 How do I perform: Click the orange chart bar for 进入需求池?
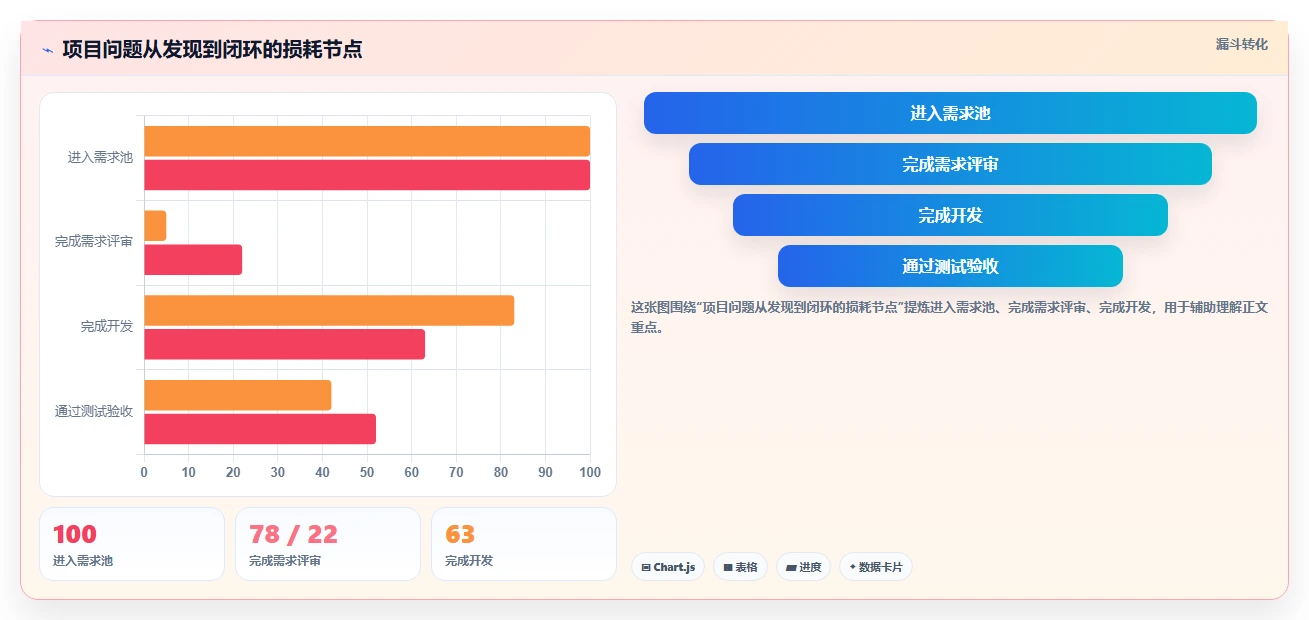pyautogui.click(x=367, y=141)
